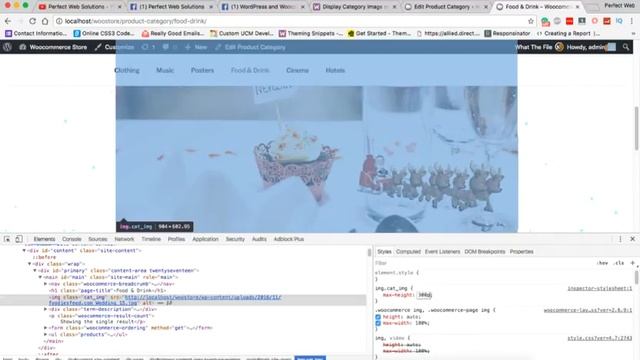Click the max-height value being edited
640x360 pixels.
424,295
